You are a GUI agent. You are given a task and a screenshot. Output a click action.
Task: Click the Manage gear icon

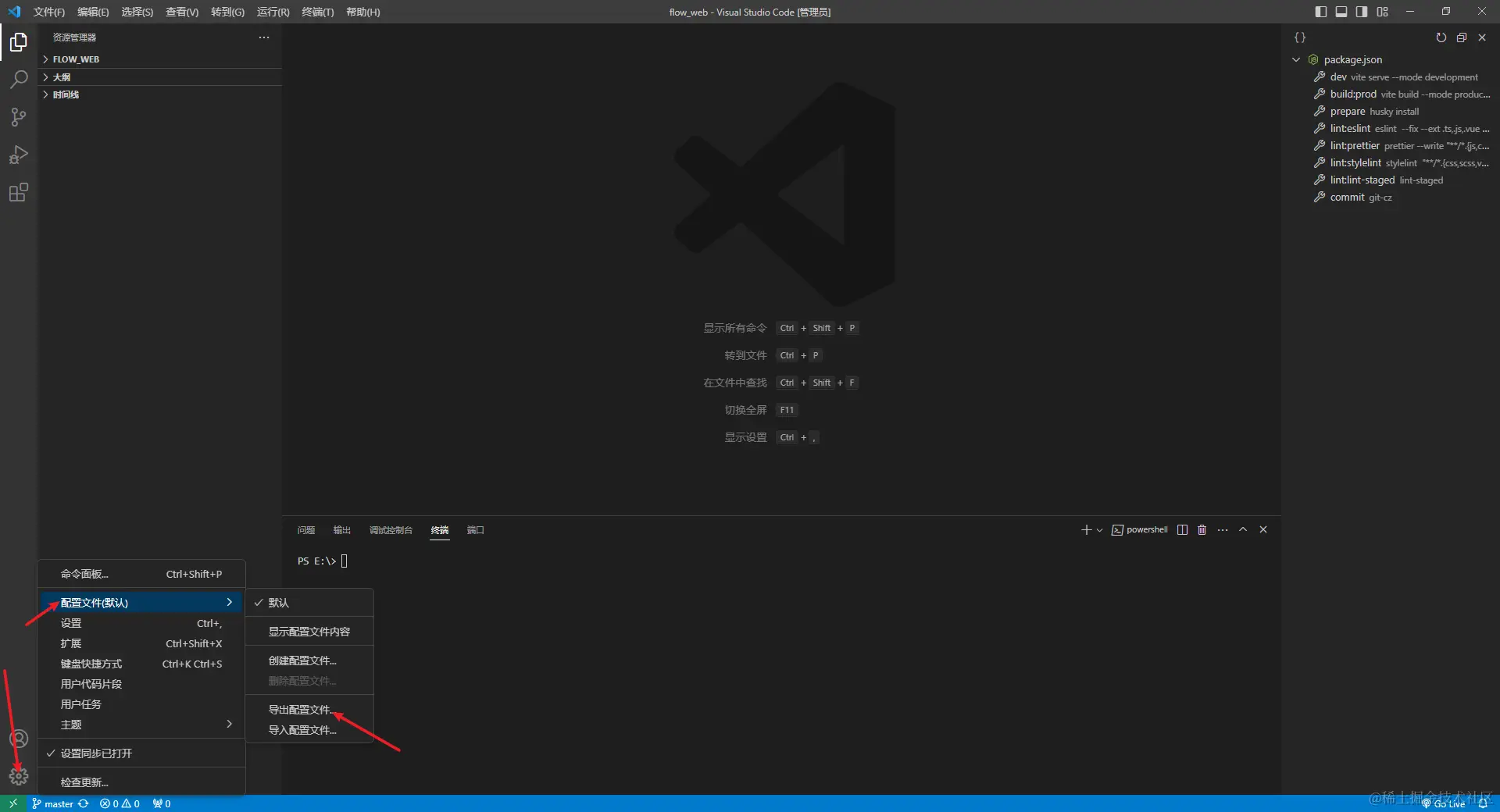(19, 776)
